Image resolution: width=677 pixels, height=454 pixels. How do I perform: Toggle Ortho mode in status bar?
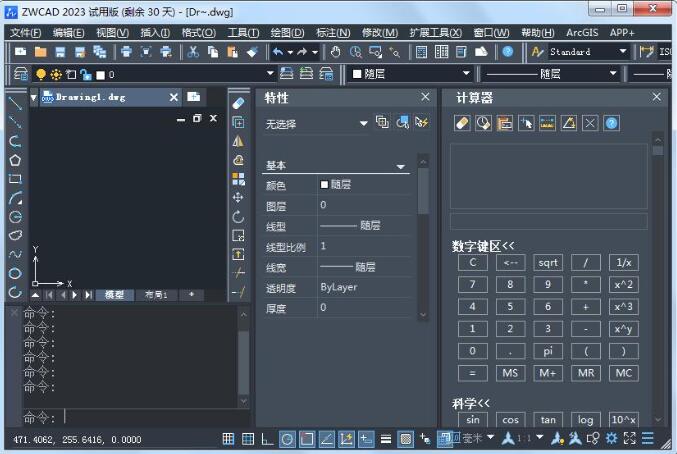click(267, 439)
